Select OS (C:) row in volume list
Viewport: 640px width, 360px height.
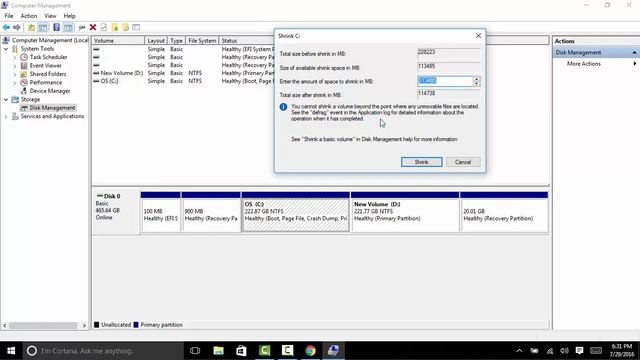coord(183,81)
